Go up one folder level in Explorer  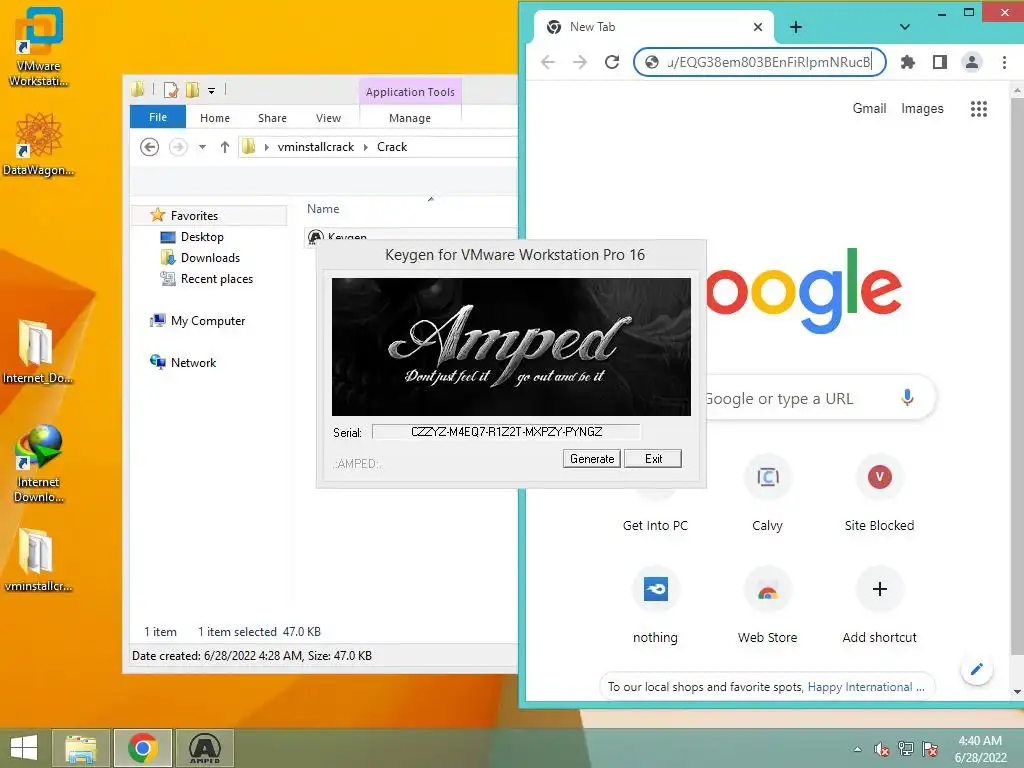(x=225, y=147)
